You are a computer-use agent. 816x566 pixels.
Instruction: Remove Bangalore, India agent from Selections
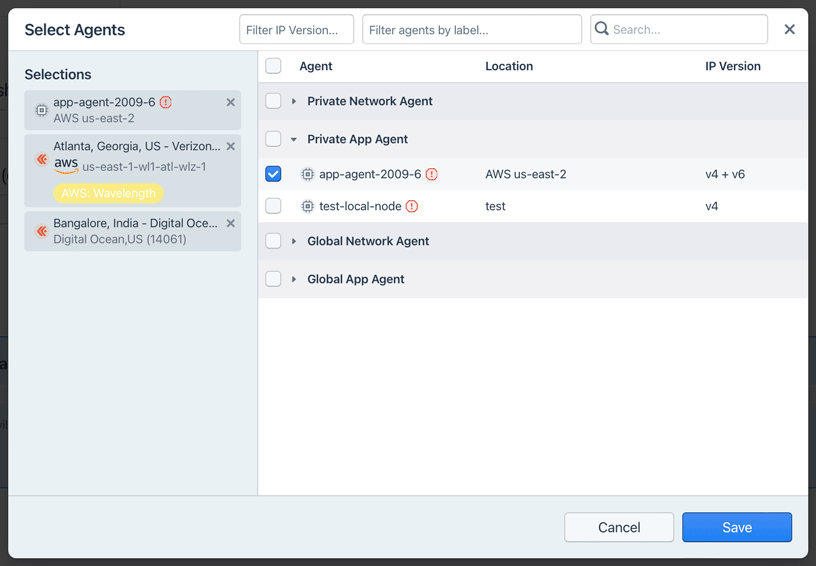click(231, 223)
